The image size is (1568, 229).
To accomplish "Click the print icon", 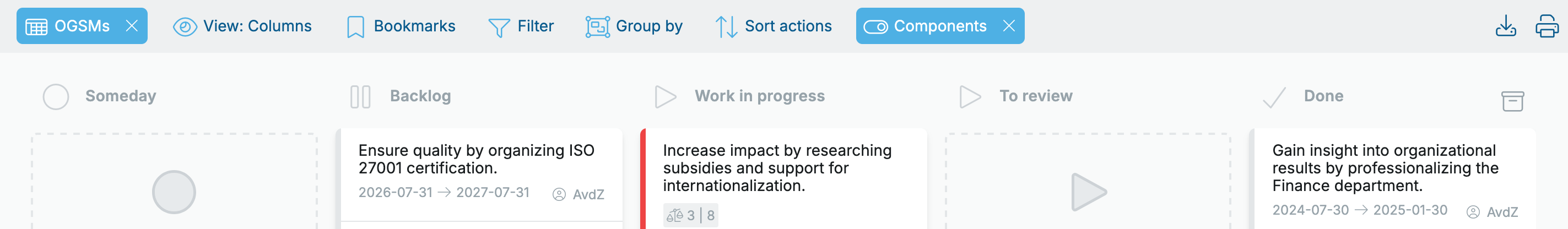I will click(1546, 26).
